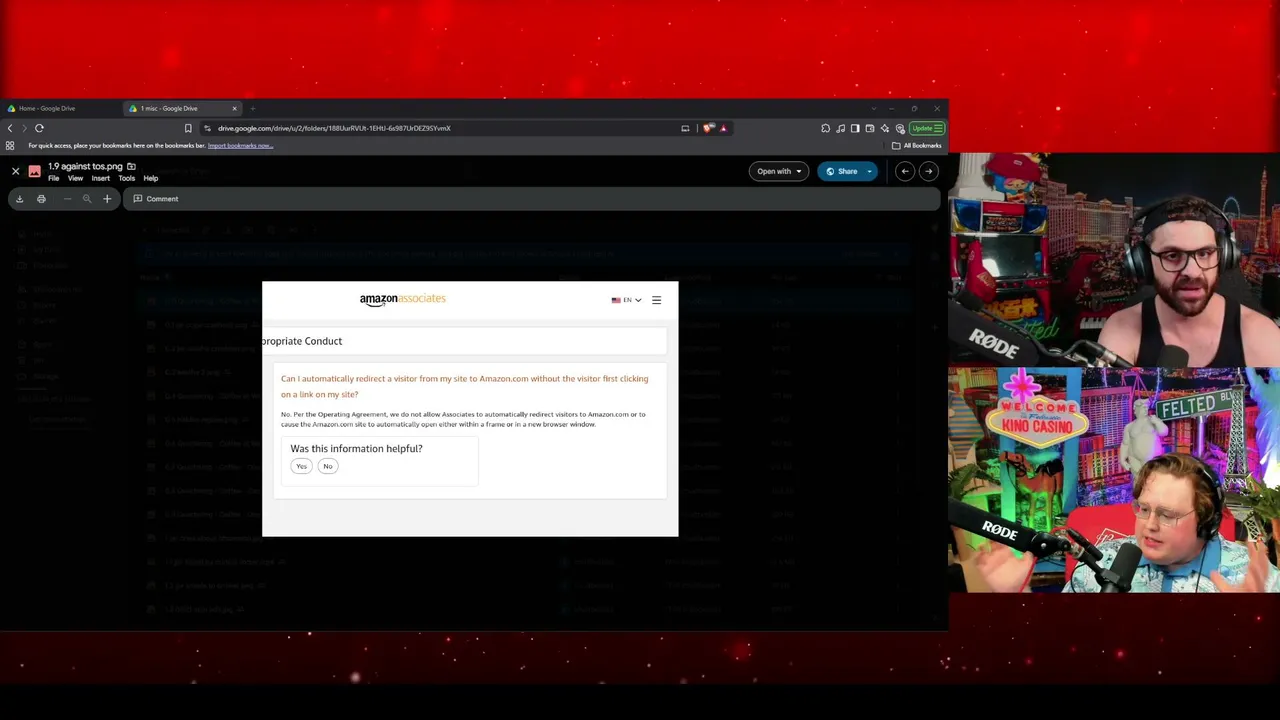Click the orange 'Can I automatically redirect' question text

[x=465, y=386]
